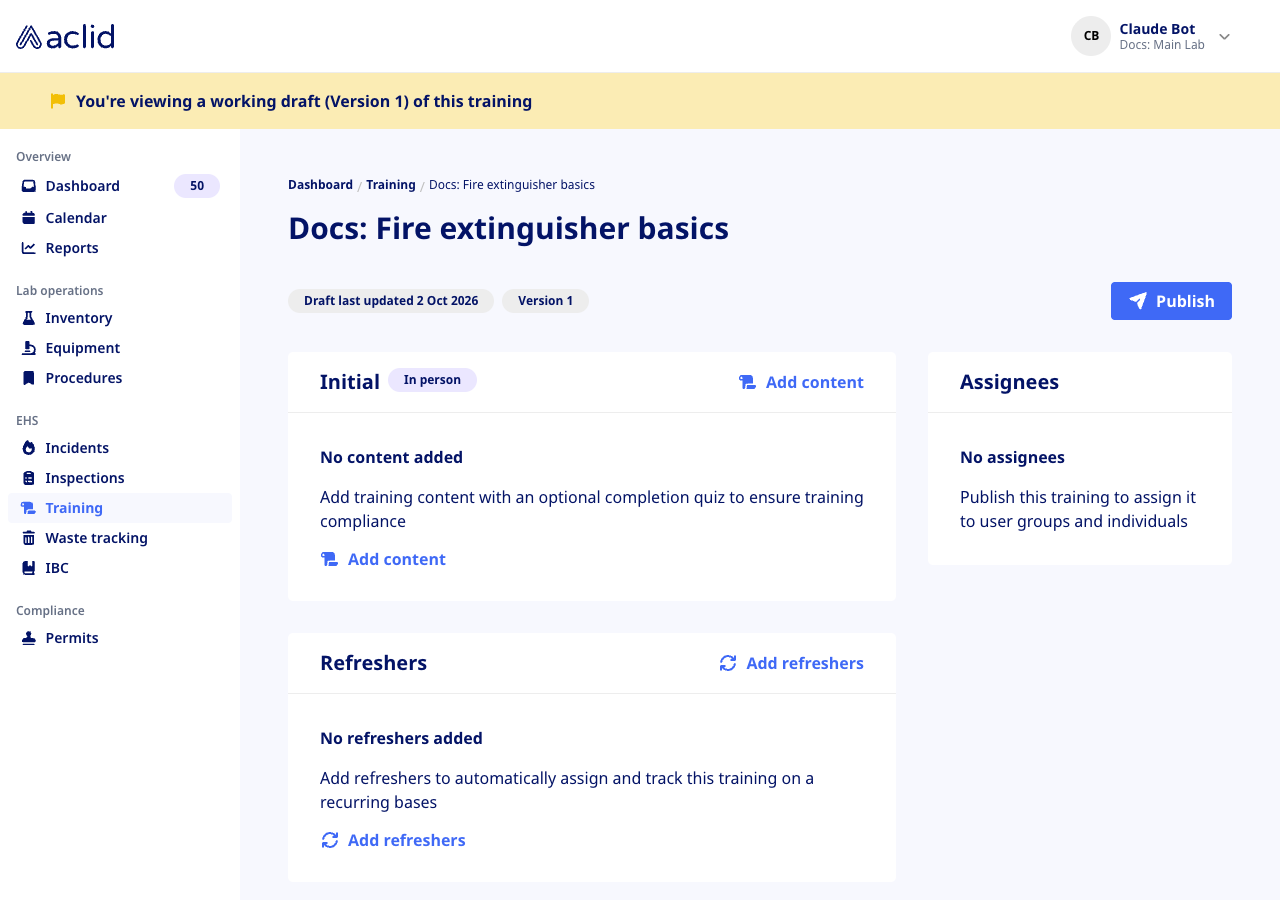The image size is (1280, 900).
Task: Open Inventory in the sidebar
Action: (x=120, y=318)
